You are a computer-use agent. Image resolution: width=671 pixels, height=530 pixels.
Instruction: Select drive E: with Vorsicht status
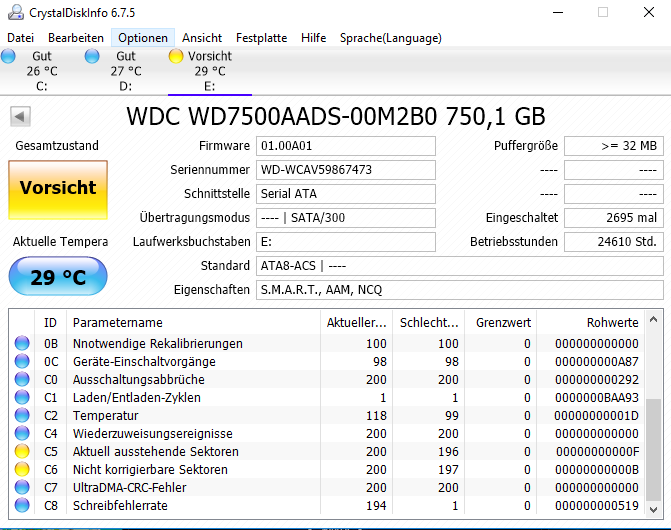click(210, 71)
